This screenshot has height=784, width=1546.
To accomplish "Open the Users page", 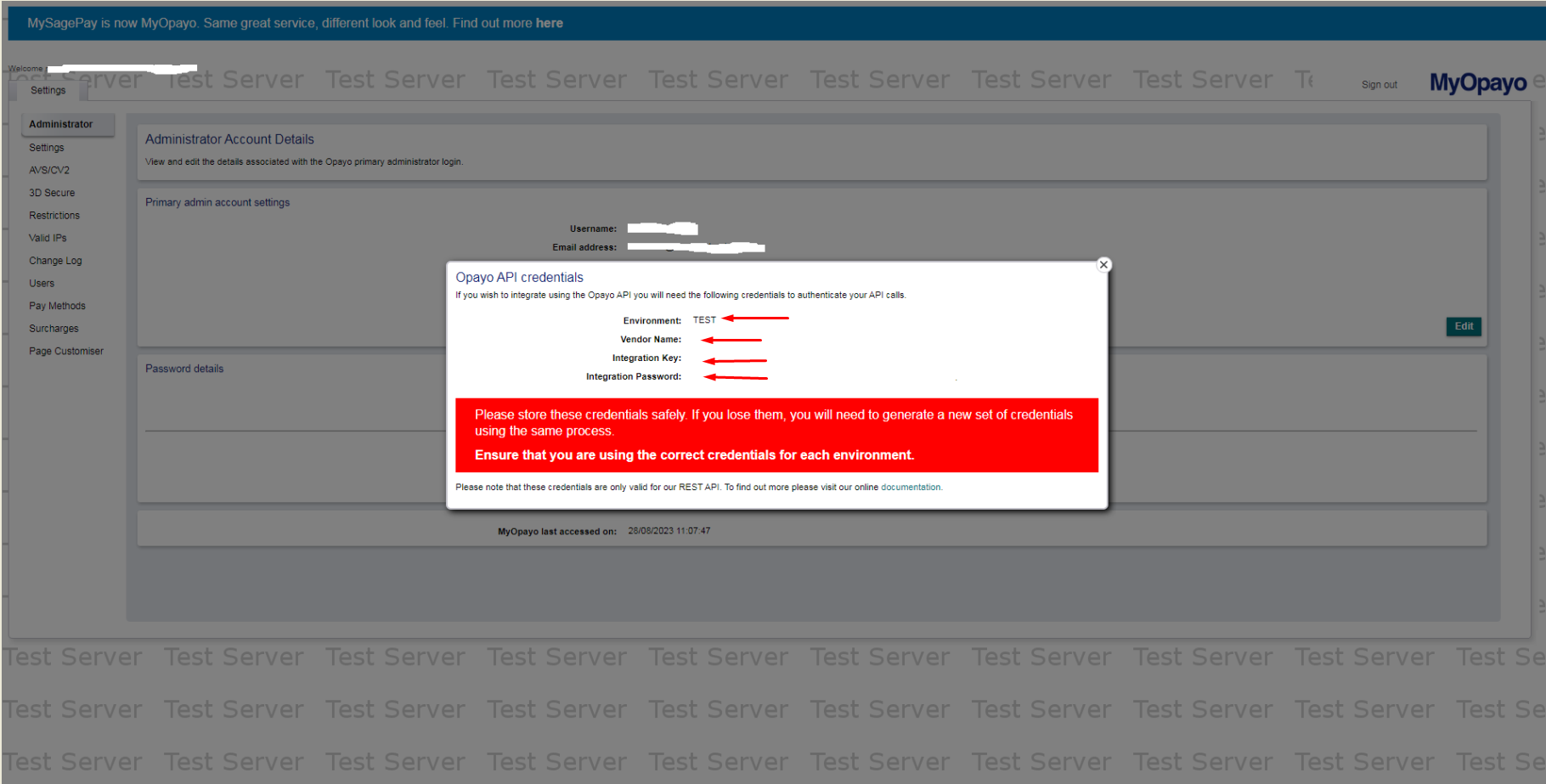I will (42, 284).
